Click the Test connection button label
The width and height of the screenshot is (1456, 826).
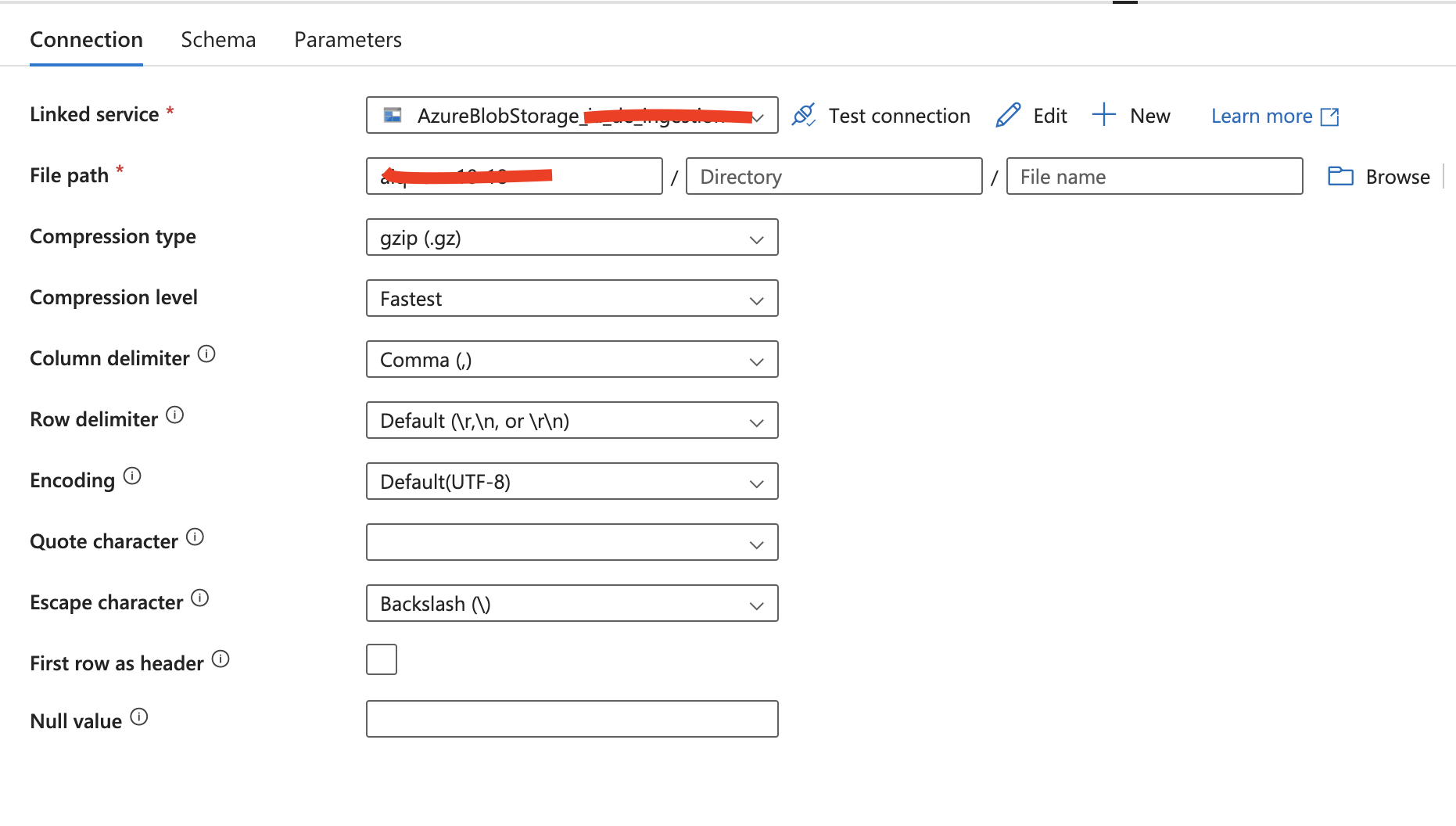[899, 115]
